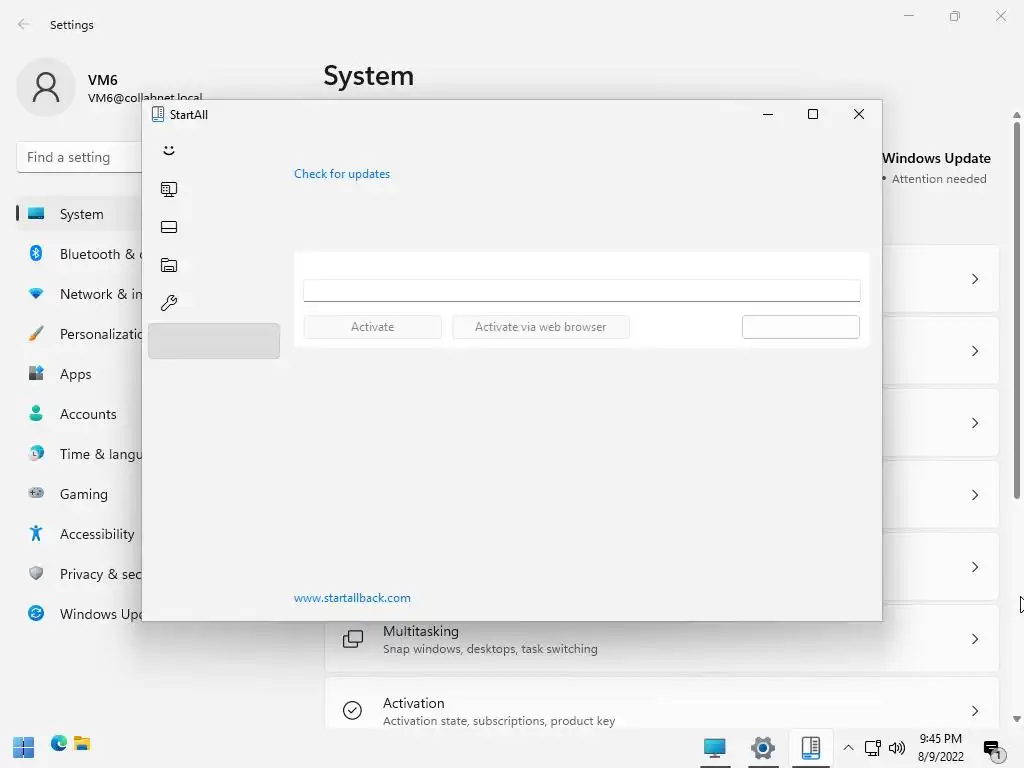
Task: Click the Accessibility figure icon in sidebar
Action: pyautogui.click(x=36, y=534)
